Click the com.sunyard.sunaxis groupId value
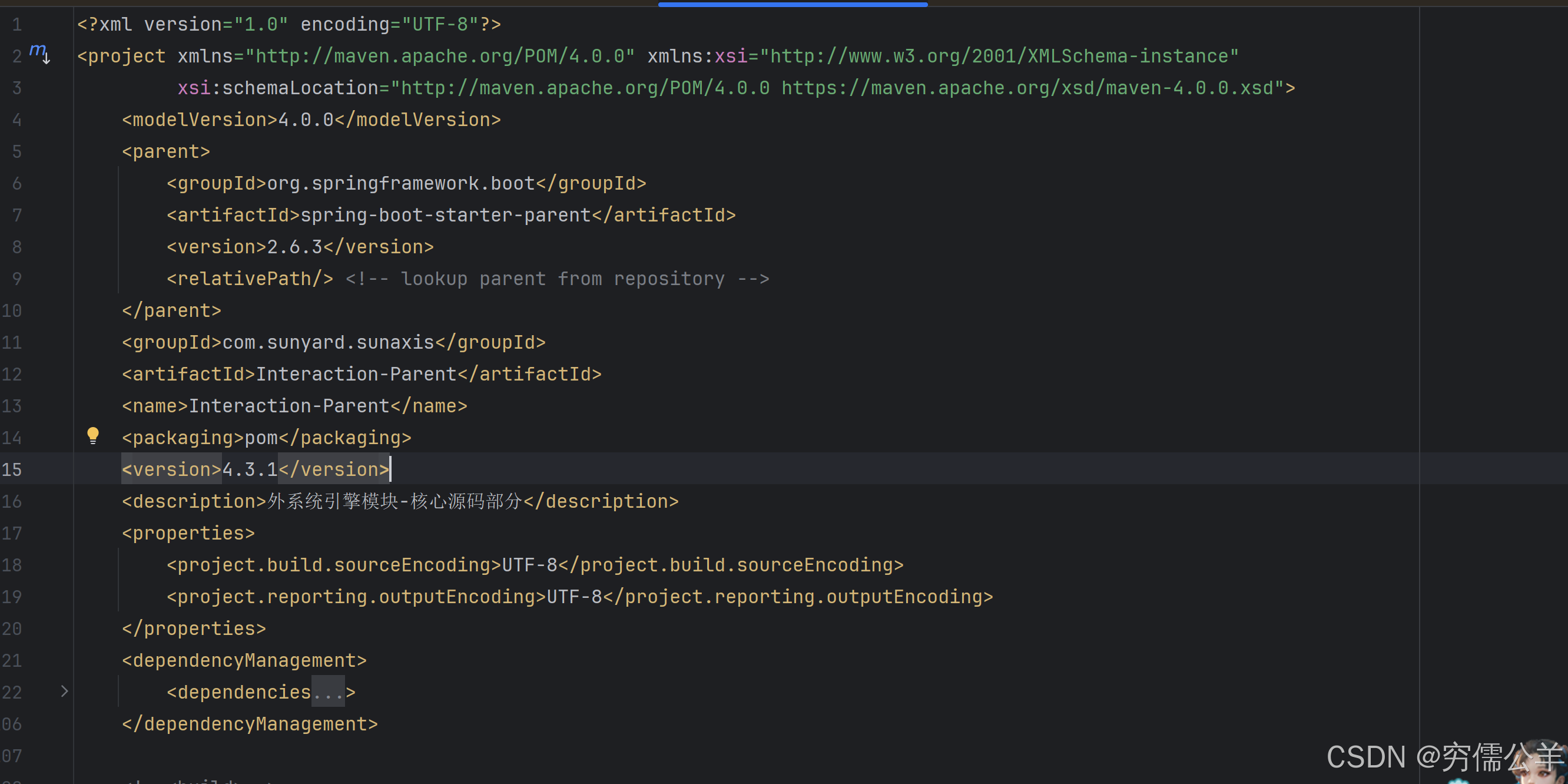The width and height of the screenshot is (1568, 784). pyautogui.click(x=328, y=343)
